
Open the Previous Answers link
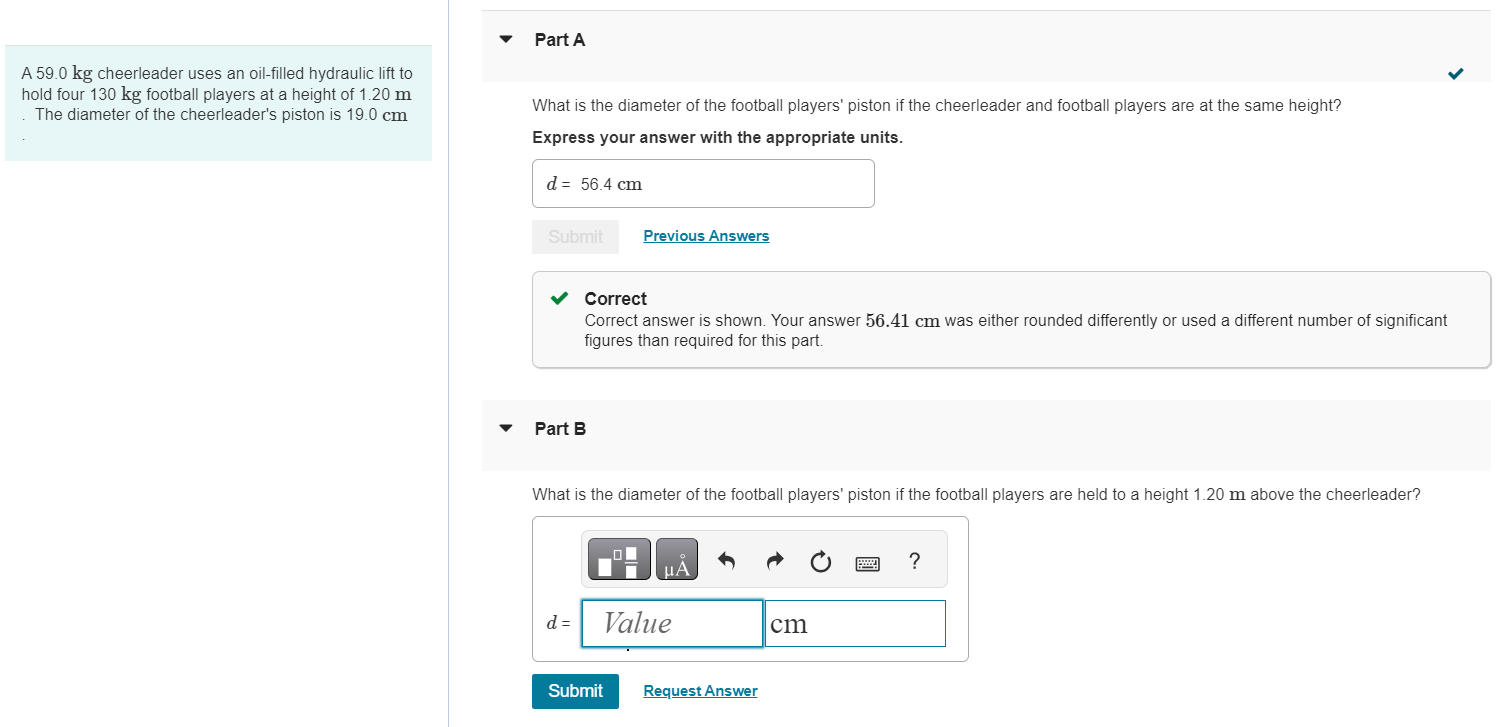[x=706, y=236]
